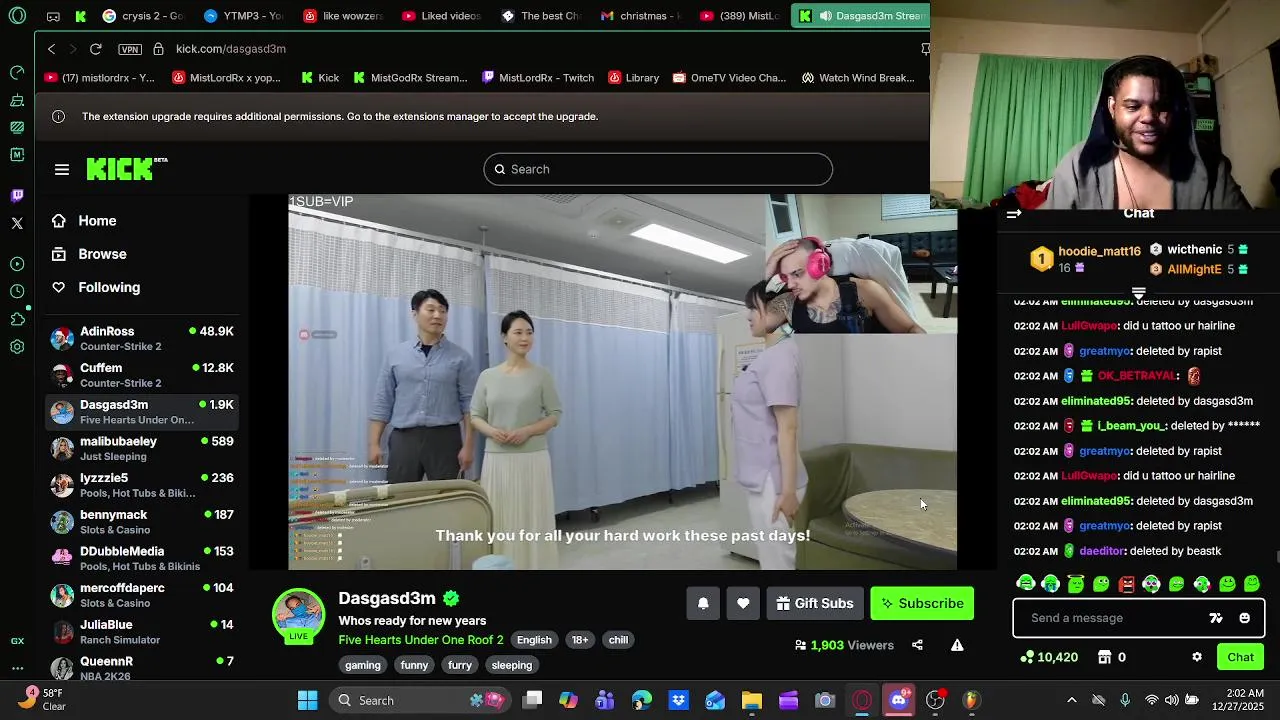Open malibubaeley channel in sidebar

click(142, 448)
